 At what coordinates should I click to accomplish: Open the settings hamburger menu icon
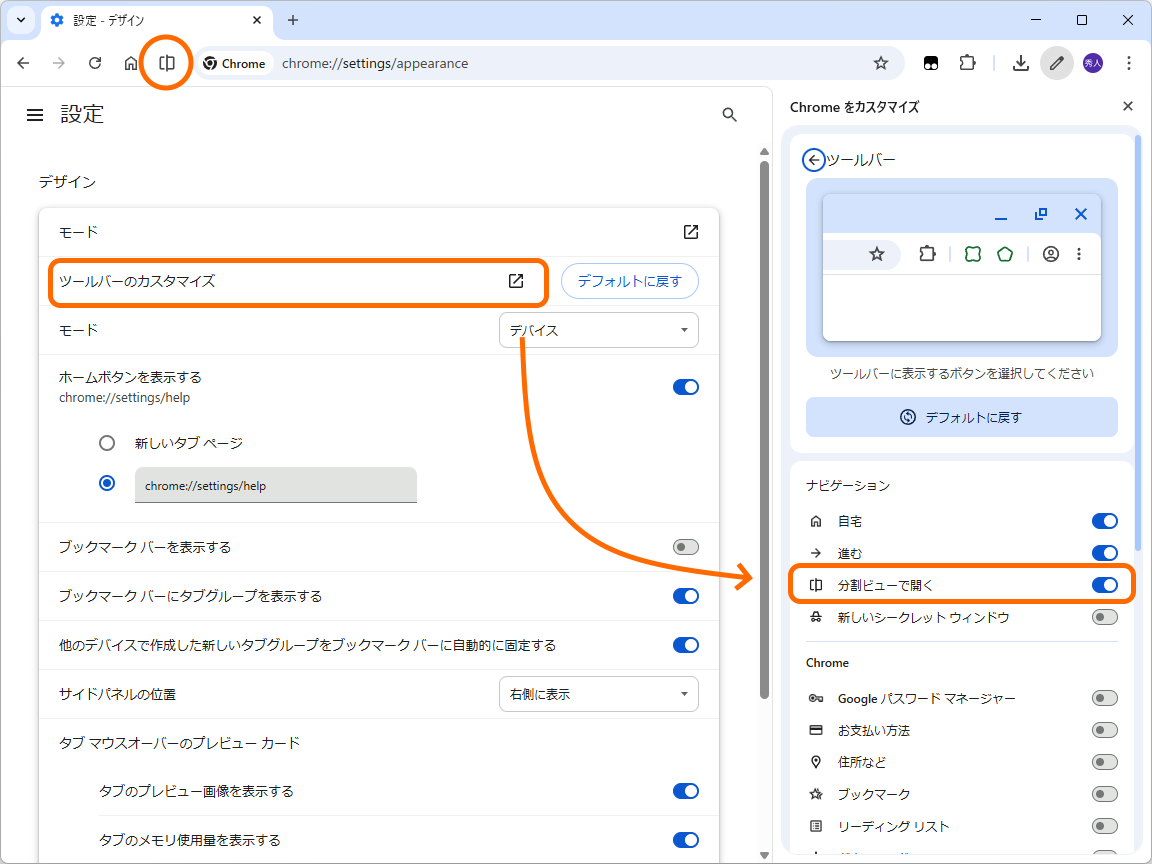pos(35,114)
